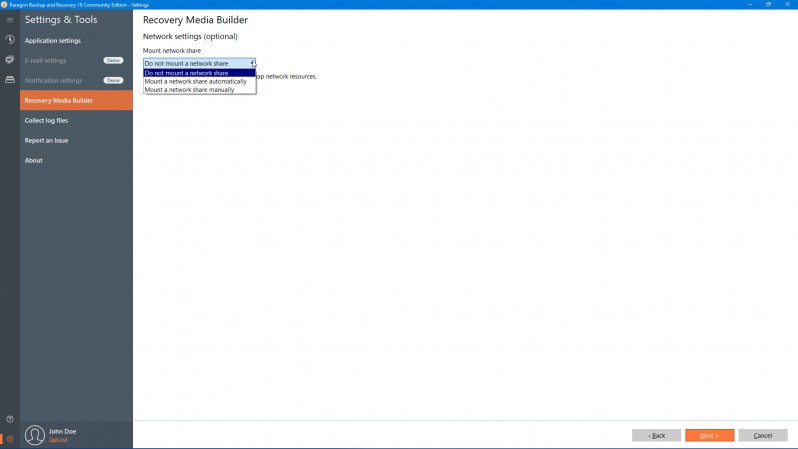Click the Back button
The image size is (798, 449).
click(x=656, y=435)
